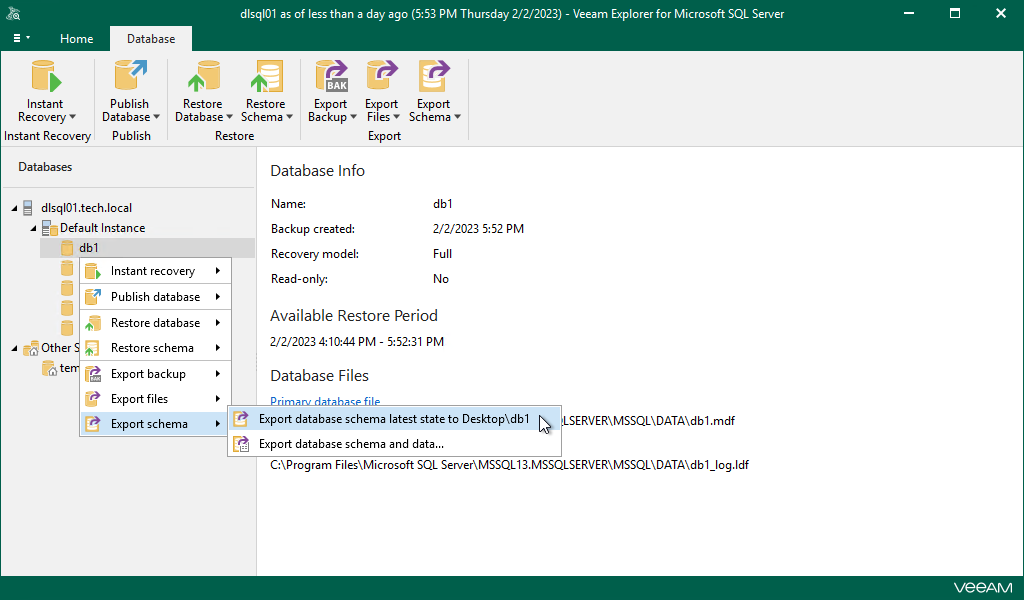
Task: Click the Other Servers folder icon
Action: 31,349
